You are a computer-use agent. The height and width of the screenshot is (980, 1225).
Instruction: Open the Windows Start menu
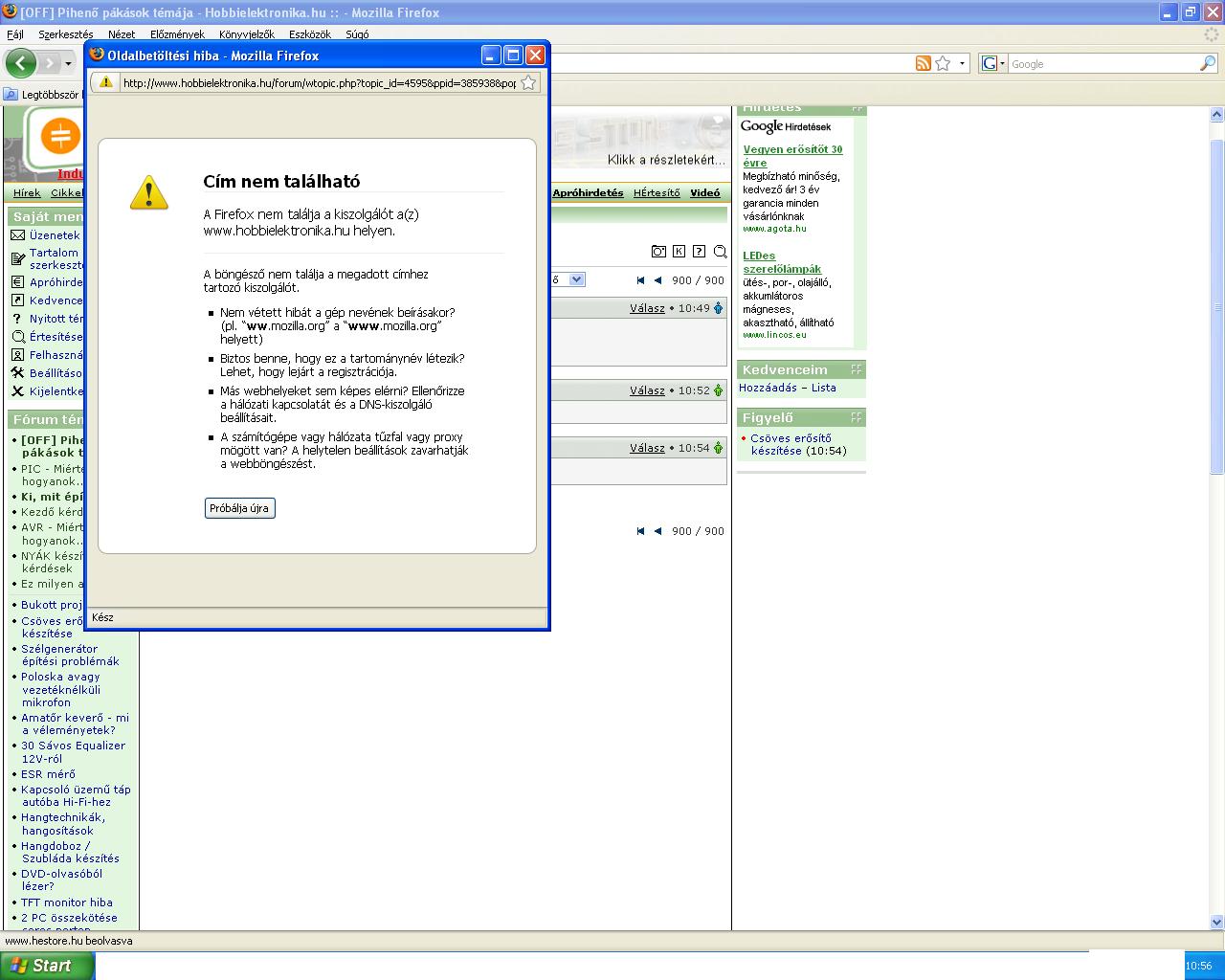[x=47, y=966]
